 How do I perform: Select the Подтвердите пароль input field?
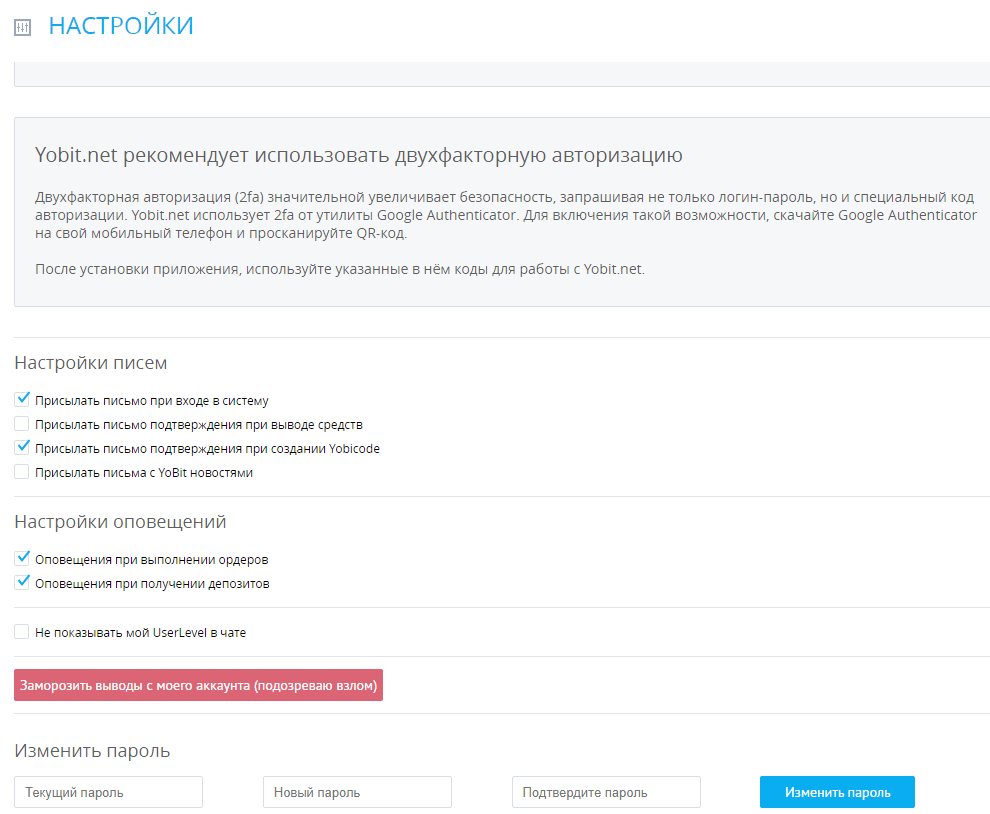[606, 792]
